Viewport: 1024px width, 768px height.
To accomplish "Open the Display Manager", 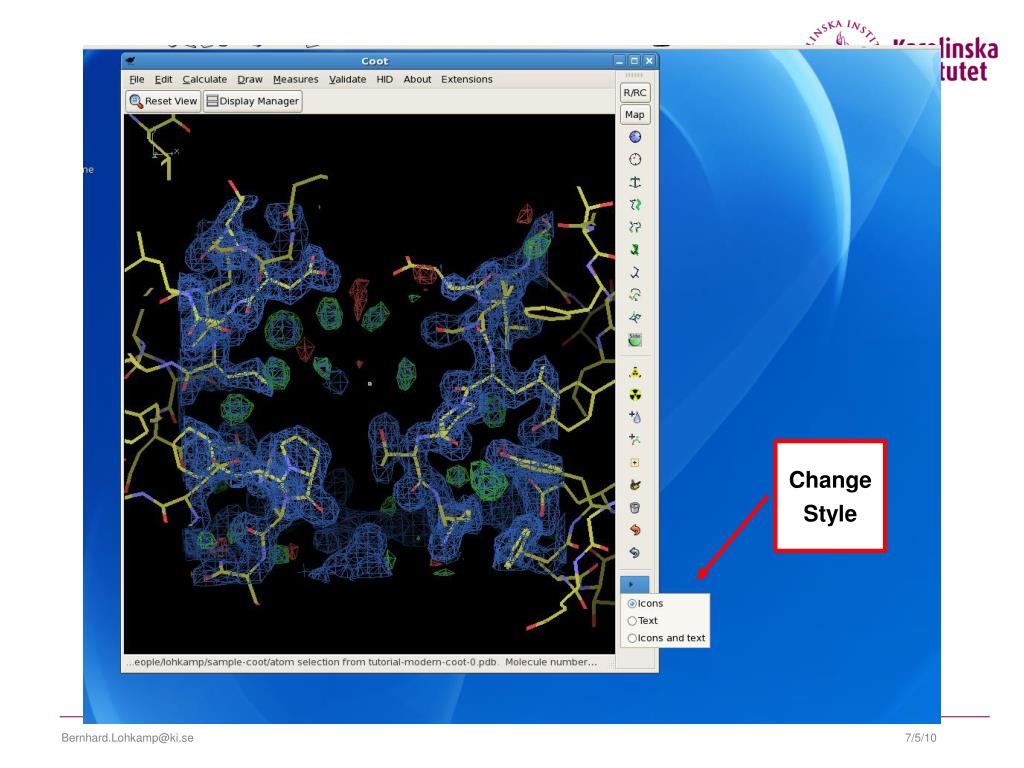I will click(253, 101).
